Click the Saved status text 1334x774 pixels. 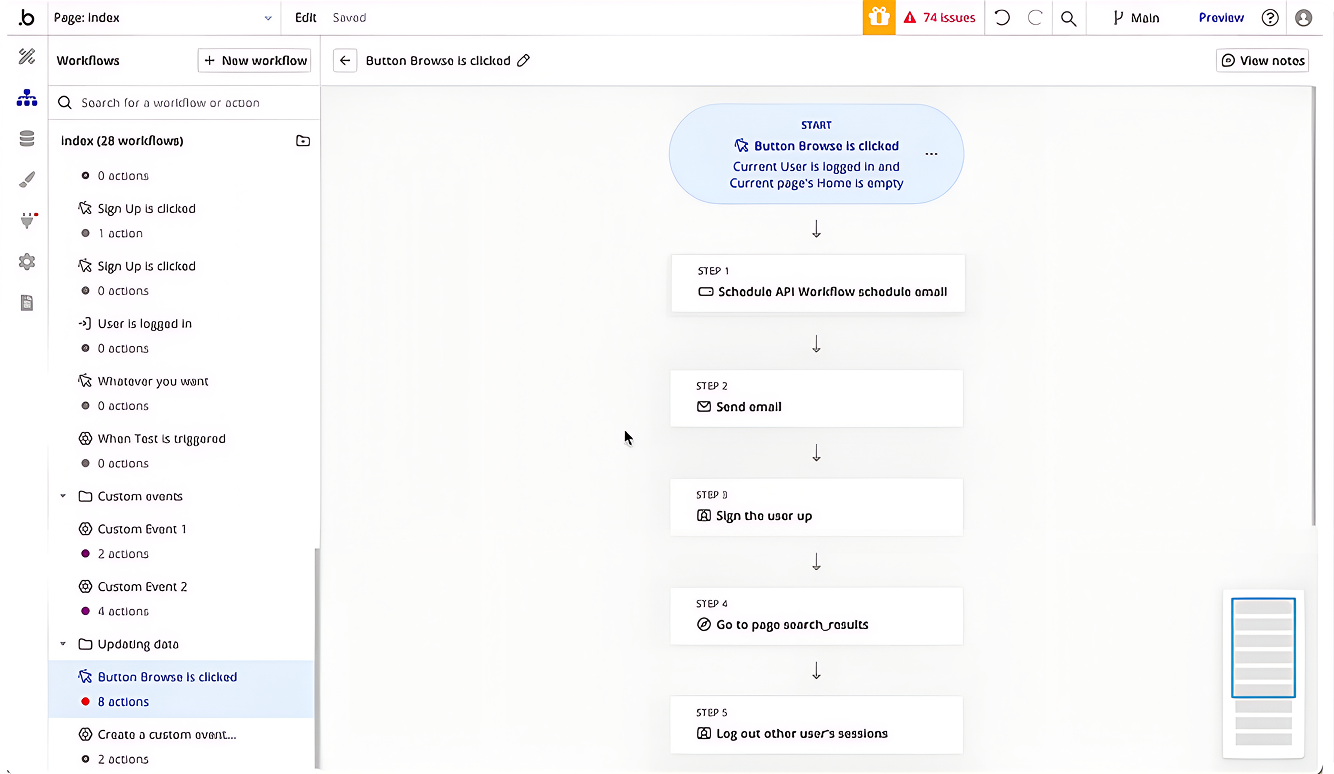click(350, 17)
